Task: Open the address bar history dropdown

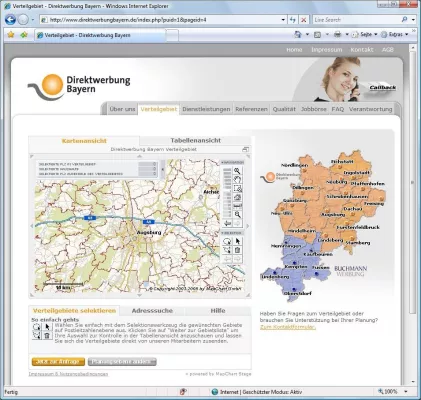Action: pos(283,20)
